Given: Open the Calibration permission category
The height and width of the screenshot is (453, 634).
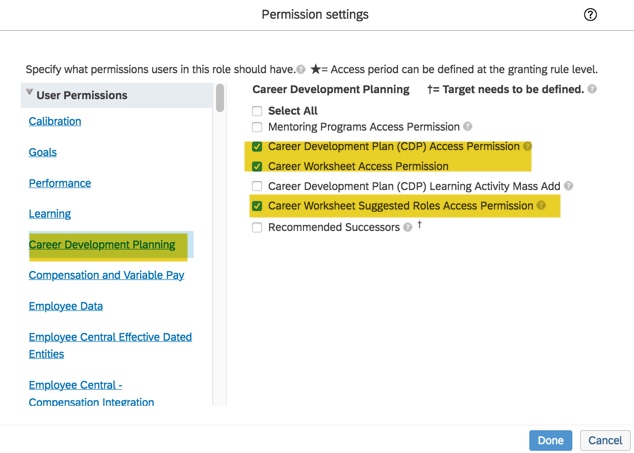Looking at the screenshot, I should pyautogui.click(x=55, y=121).
